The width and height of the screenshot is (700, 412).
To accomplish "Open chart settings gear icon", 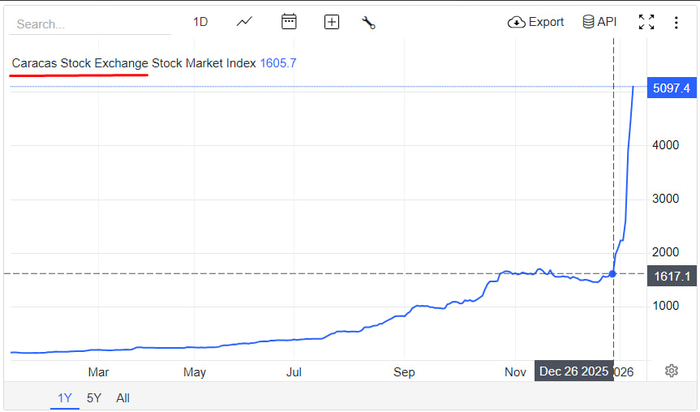I will point(672,371).
